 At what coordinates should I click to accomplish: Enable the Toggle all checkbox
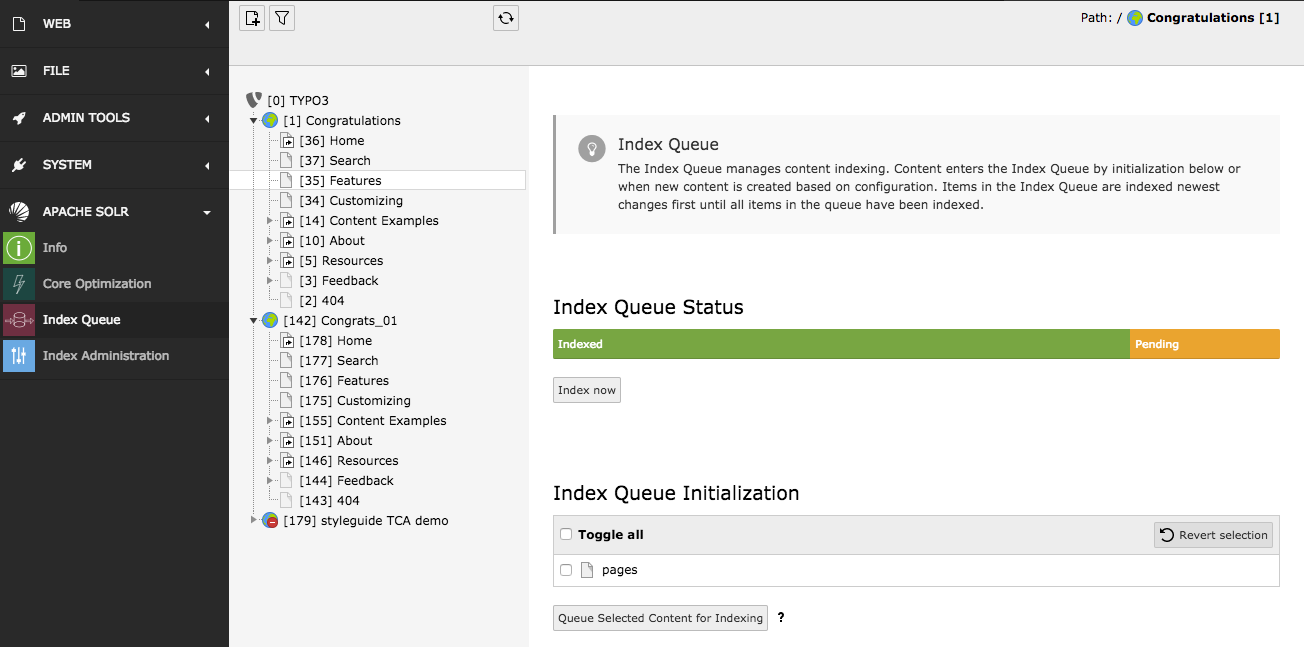click(x=566, y=535)
